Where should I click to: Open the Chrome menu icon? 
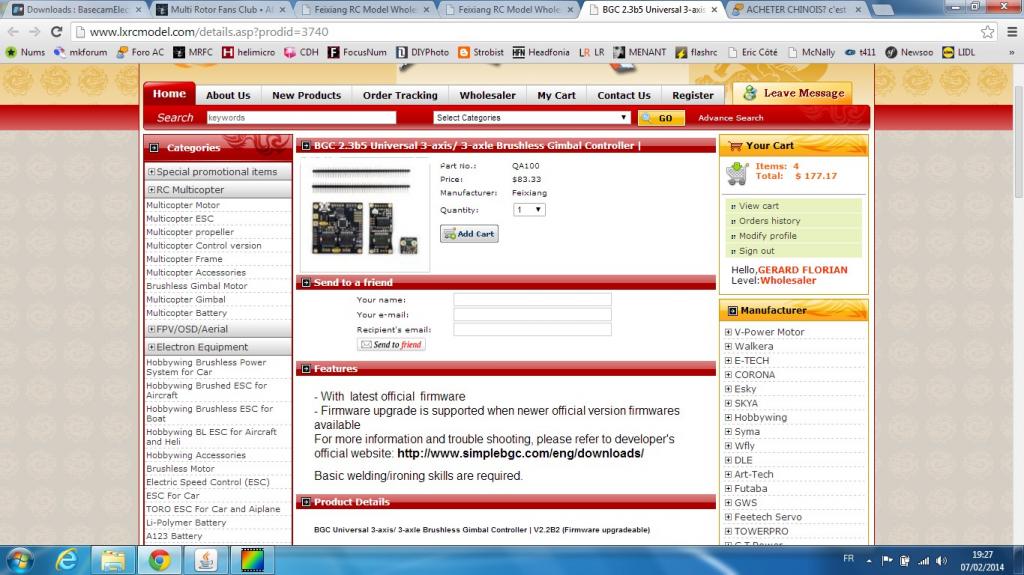point(1012,31)
